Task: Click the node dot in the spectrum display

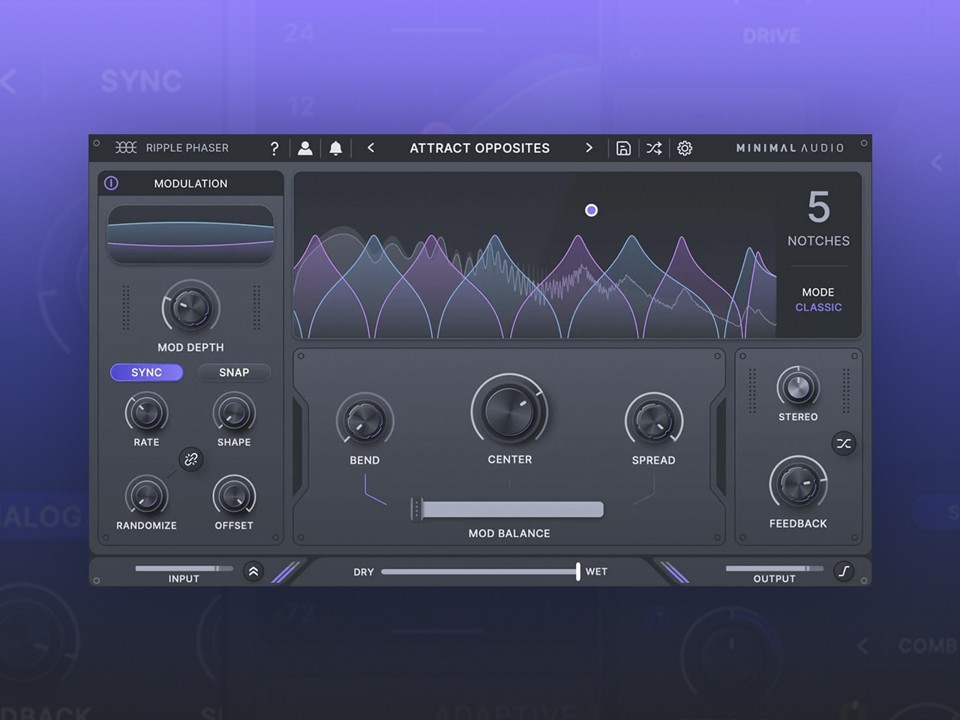Action: click(x=591, y=210)
